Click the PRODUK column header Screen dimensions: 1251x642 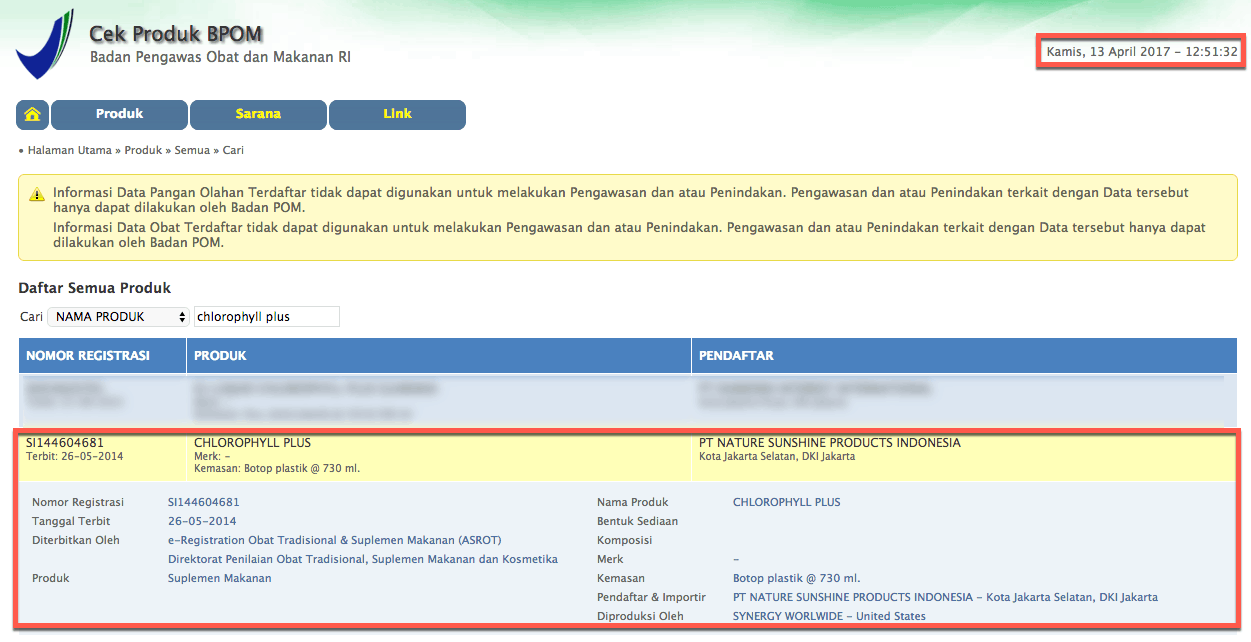click(439, 356)
